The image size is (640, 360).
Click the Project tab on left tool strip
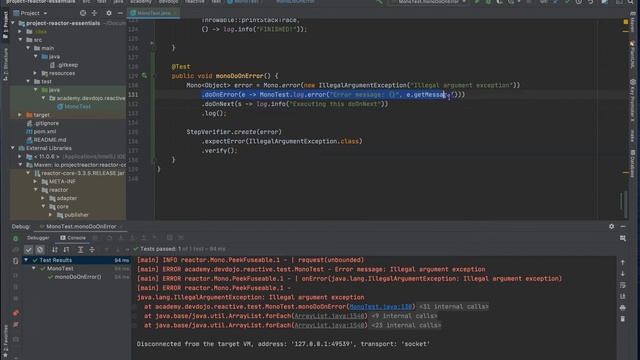(x=5, y=25)
